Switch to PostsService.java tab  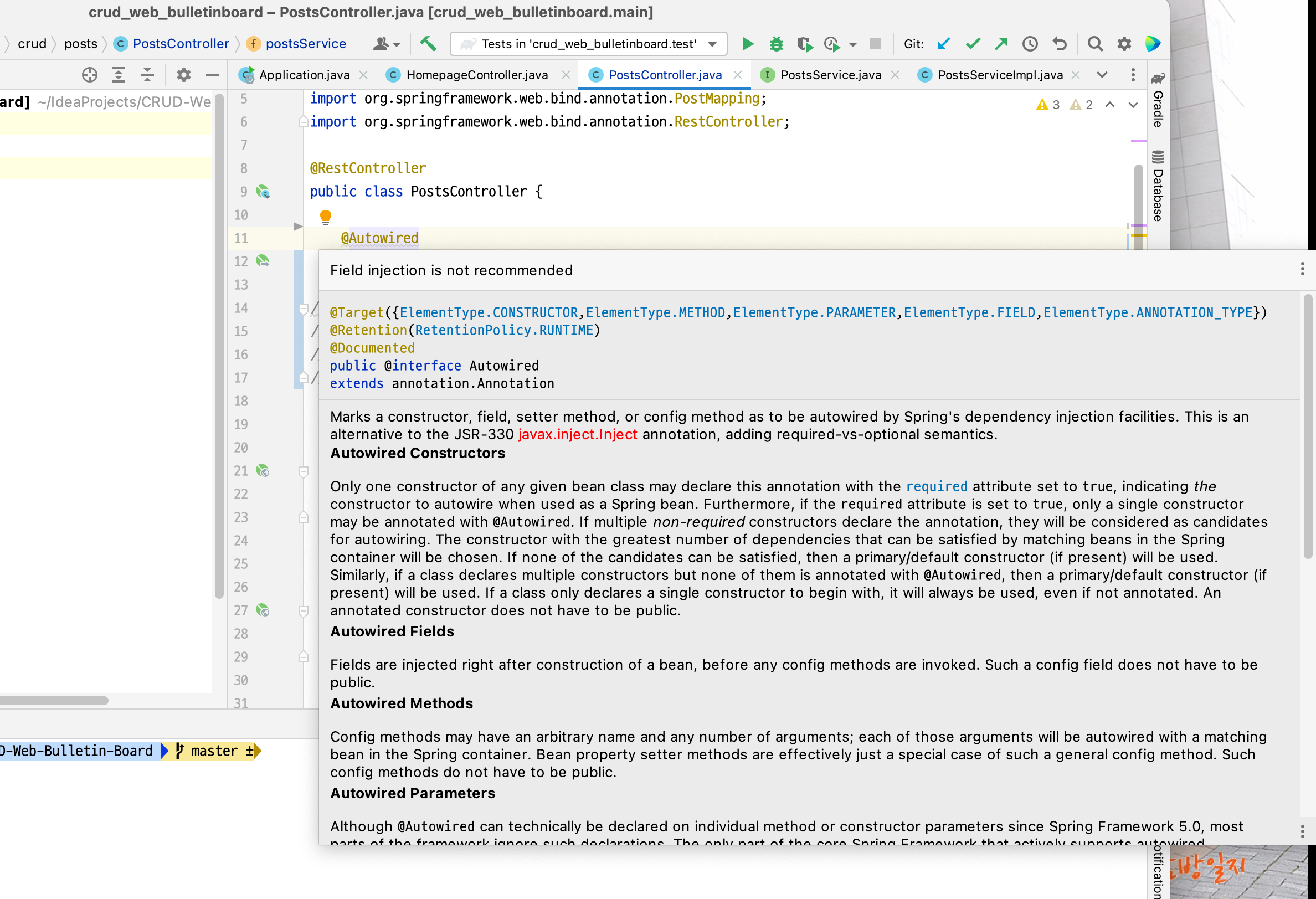[830, 75]
